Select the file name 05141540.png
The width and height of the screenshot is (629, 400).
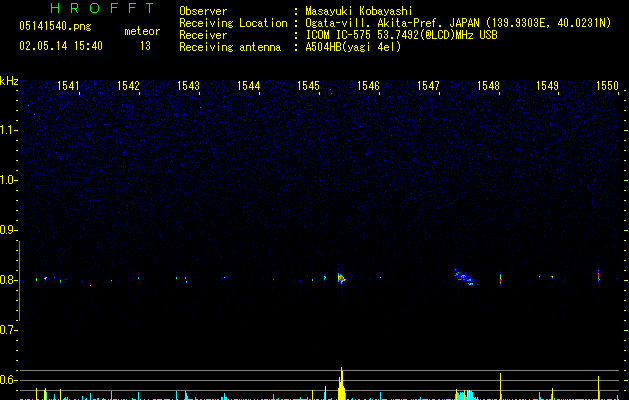[x=55, y=27]
